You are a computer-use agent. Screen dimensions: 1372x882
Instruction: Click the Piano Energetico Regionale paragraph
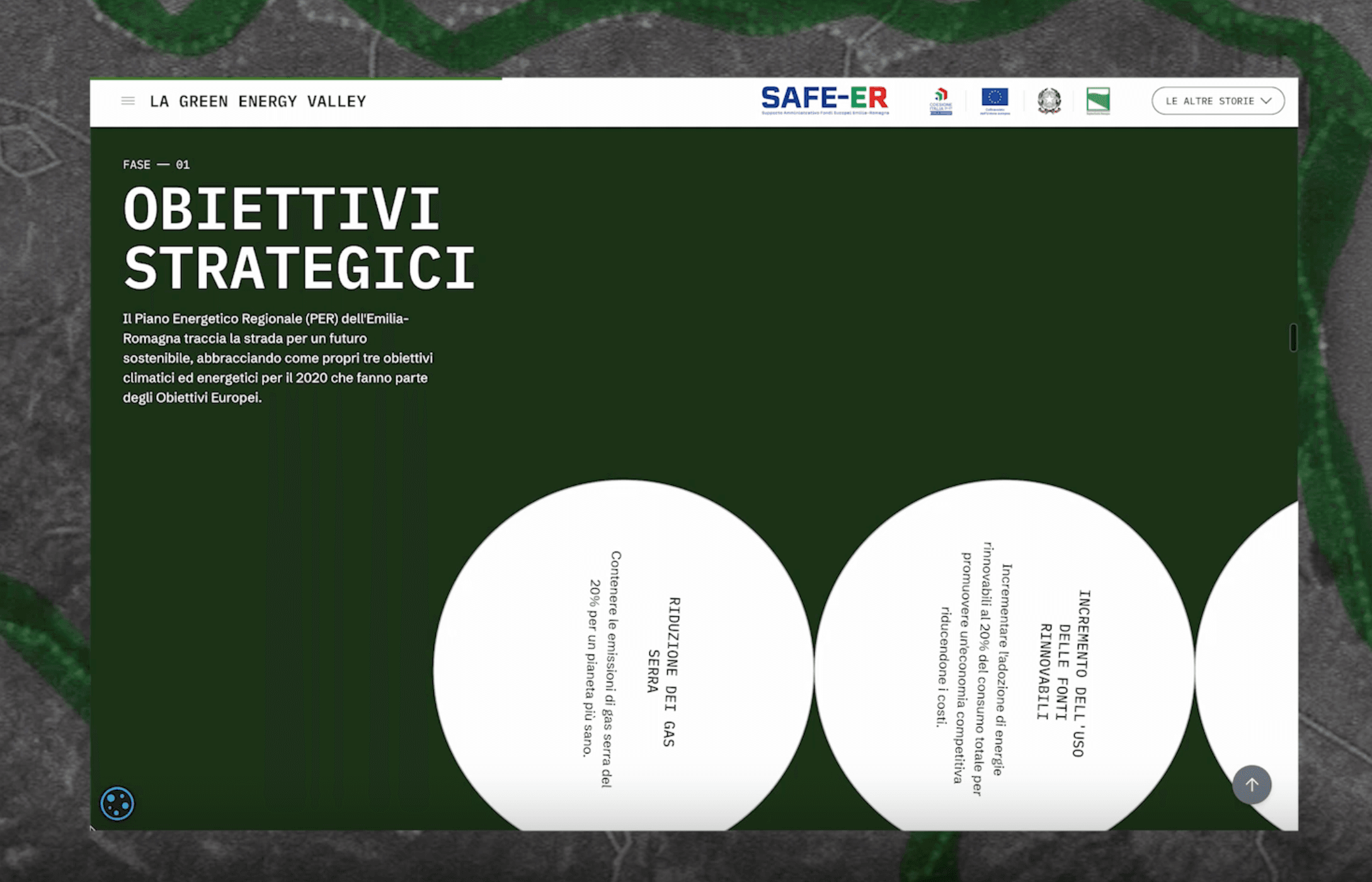[x=277, y=358]
